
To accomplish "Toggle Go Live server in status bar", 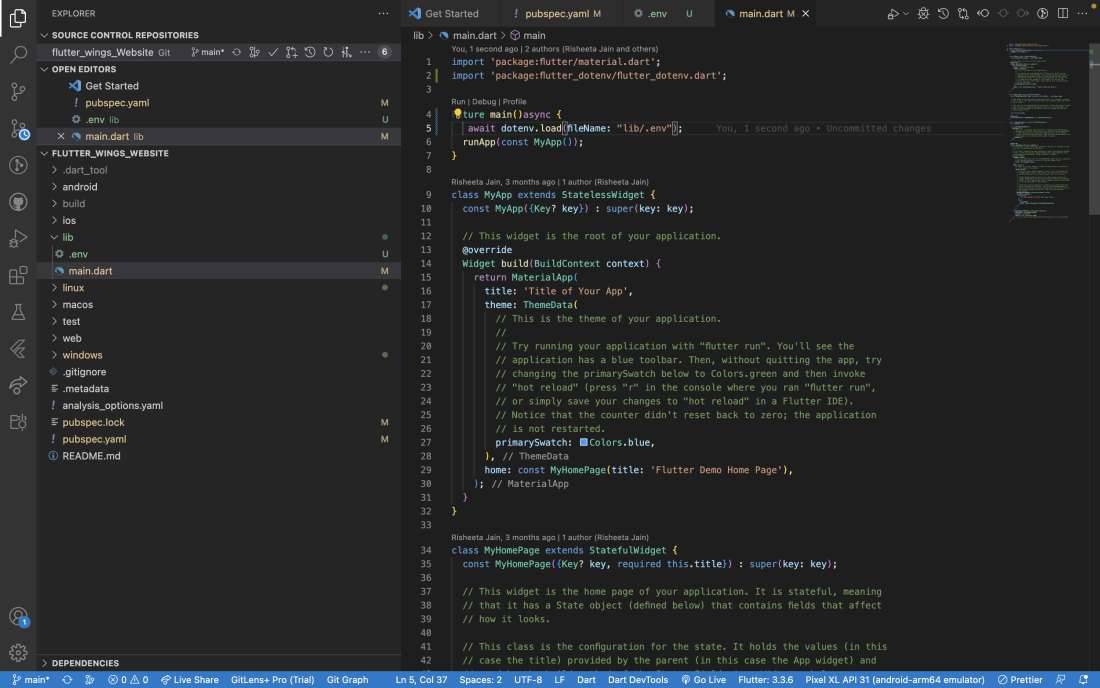I will pos(703,680).
